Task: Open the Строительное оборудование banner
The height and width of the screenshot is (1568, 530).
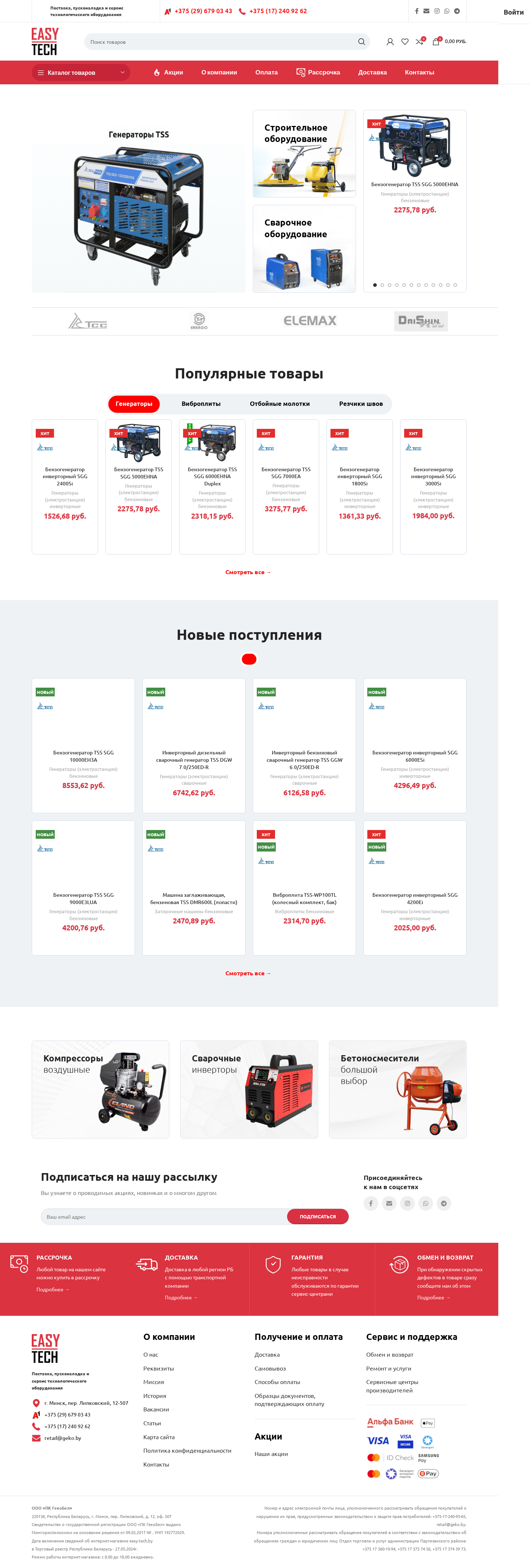Action: 304,153
